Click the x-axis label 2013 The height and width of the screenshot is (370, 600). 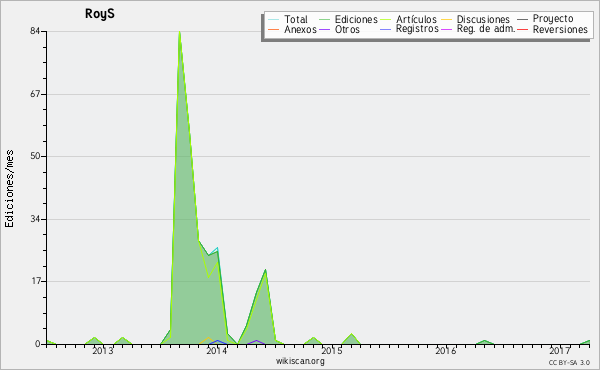[x=103, y=350]
